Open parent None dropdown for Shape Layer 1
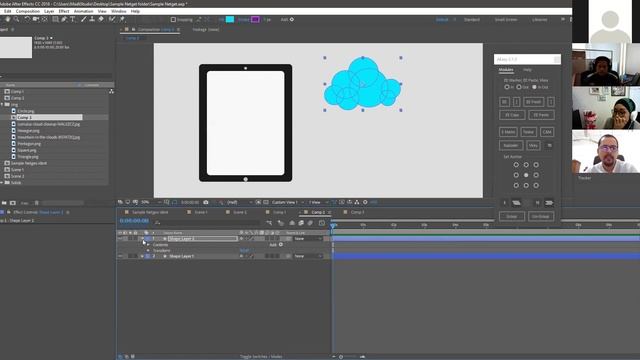 tap(308, 256)
